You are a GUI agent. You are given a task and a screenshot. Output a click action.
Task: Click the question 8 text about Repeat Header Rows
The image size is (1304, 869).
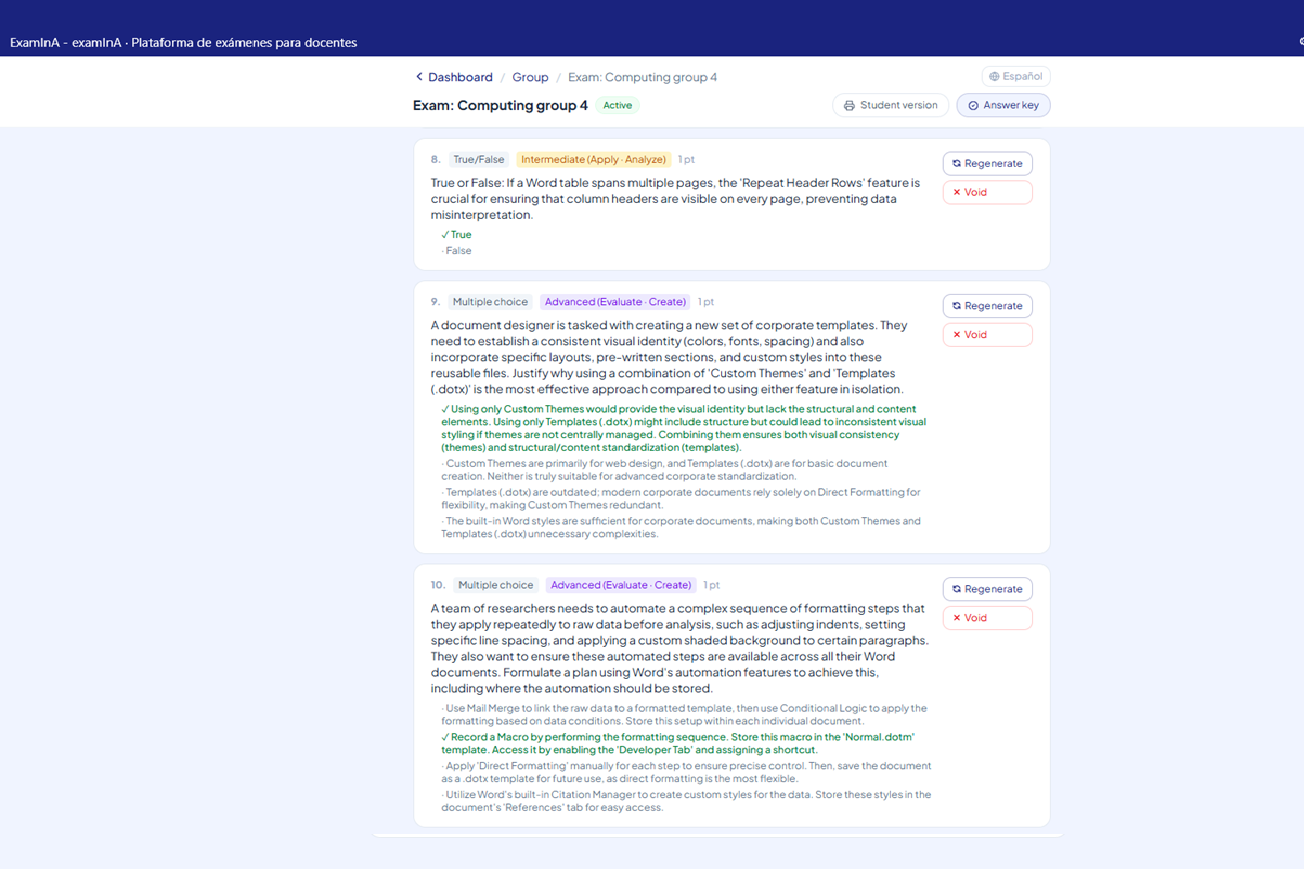coord(675,199)
